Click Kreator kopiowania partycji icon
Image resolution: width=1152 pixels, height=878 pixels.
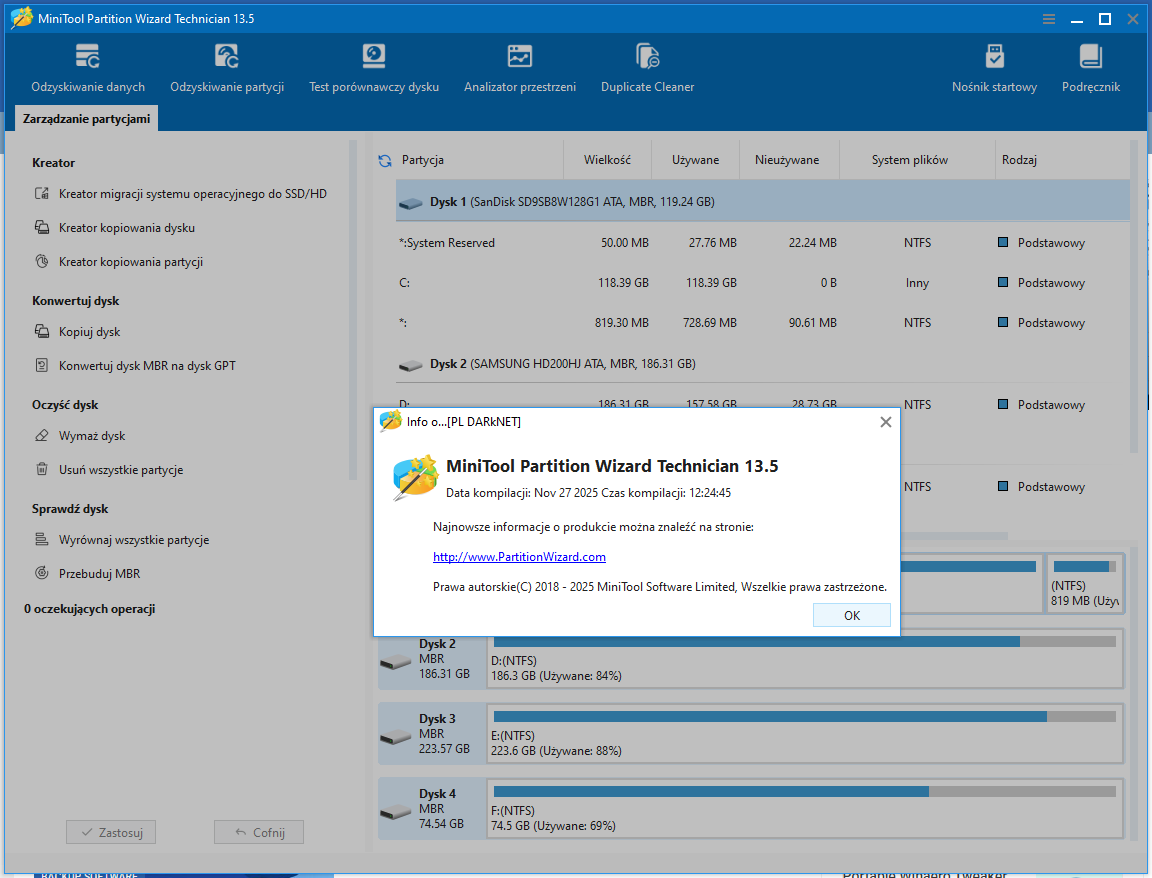pos(42,262)
